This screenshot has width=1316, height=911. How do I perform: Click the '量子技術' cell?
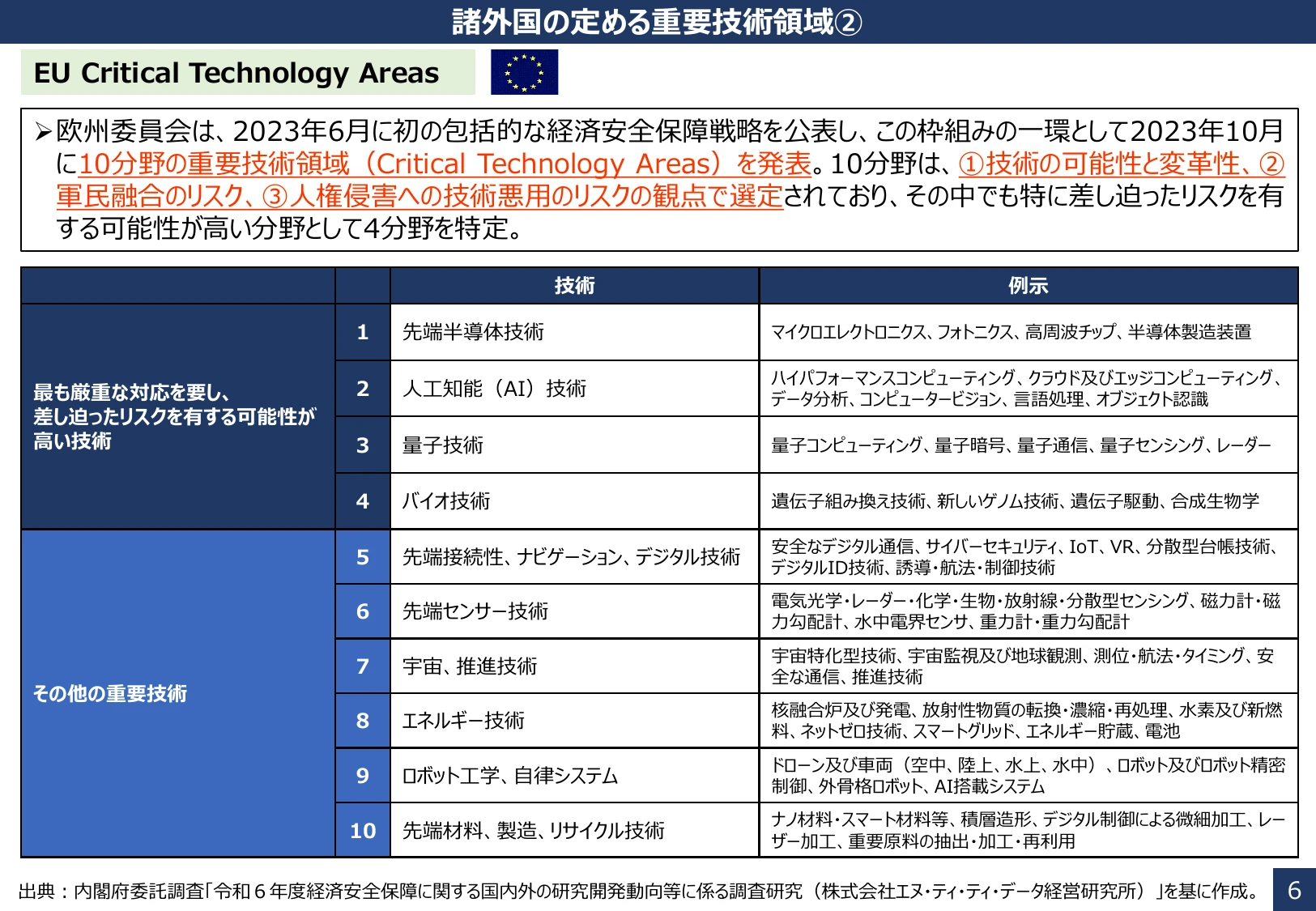(574, 445)
